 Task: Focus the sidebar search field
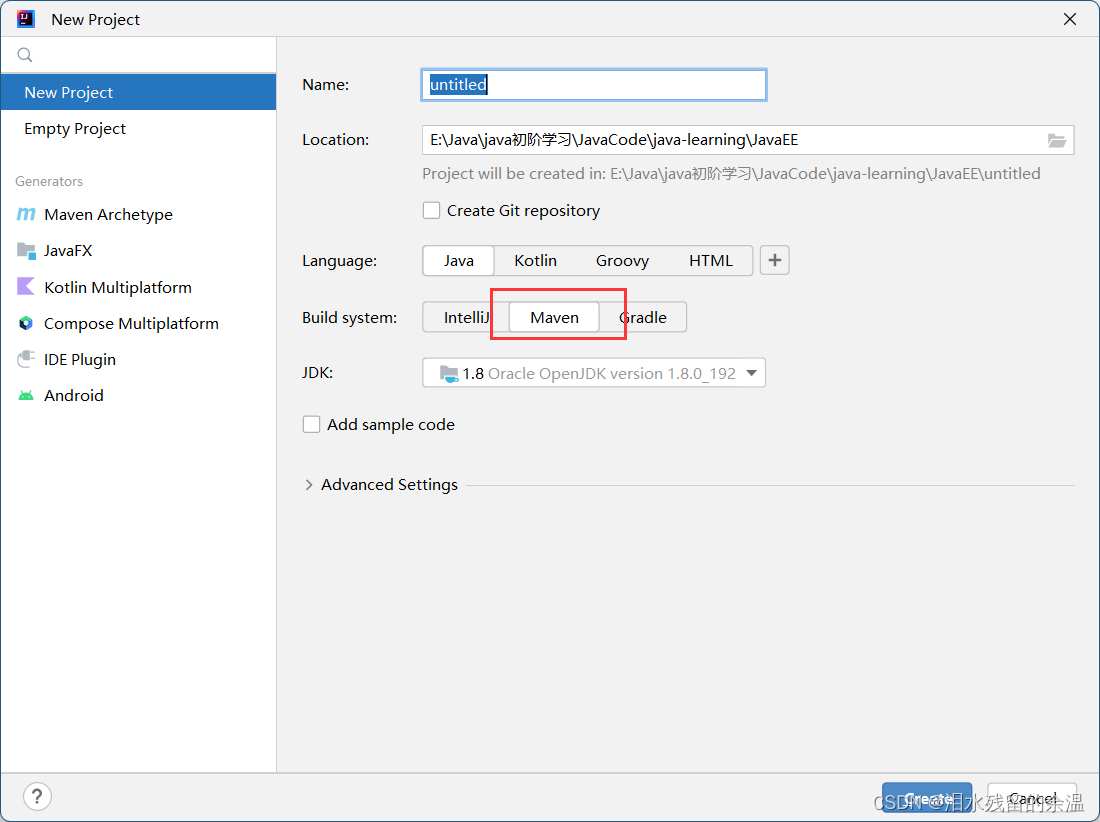138,55
